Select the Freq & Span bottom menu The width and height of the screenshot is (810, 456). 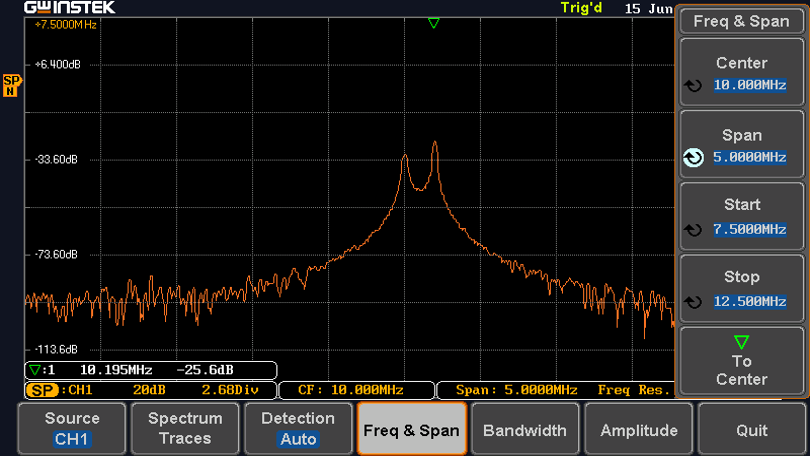pos(411,430)
